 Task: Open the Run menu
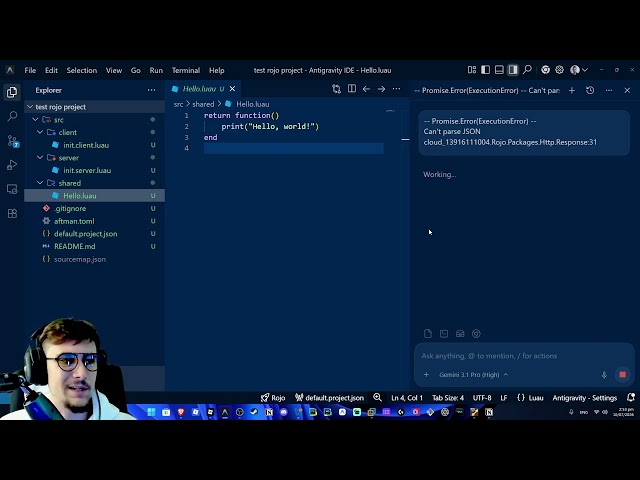(x=156, y=70)
